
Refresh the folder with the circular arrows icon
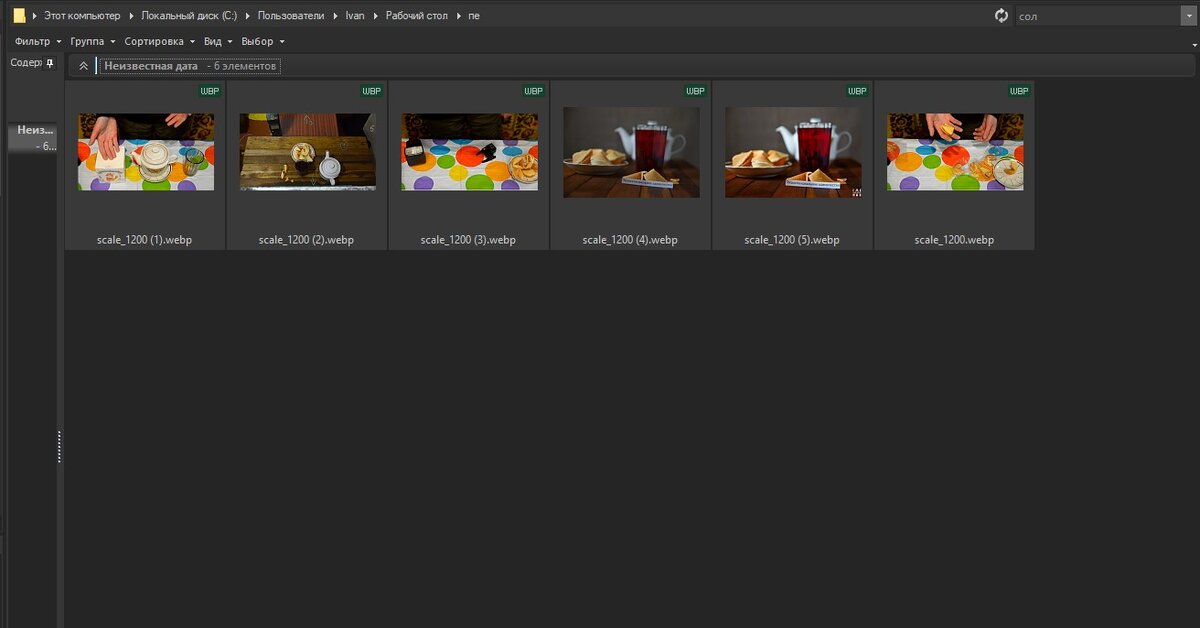click(1001, 15)
